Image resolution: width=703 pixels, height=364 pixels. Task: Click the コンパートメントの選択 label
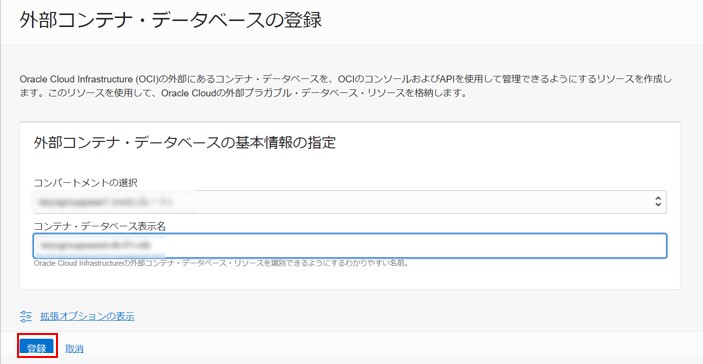[x=86, y=183]
